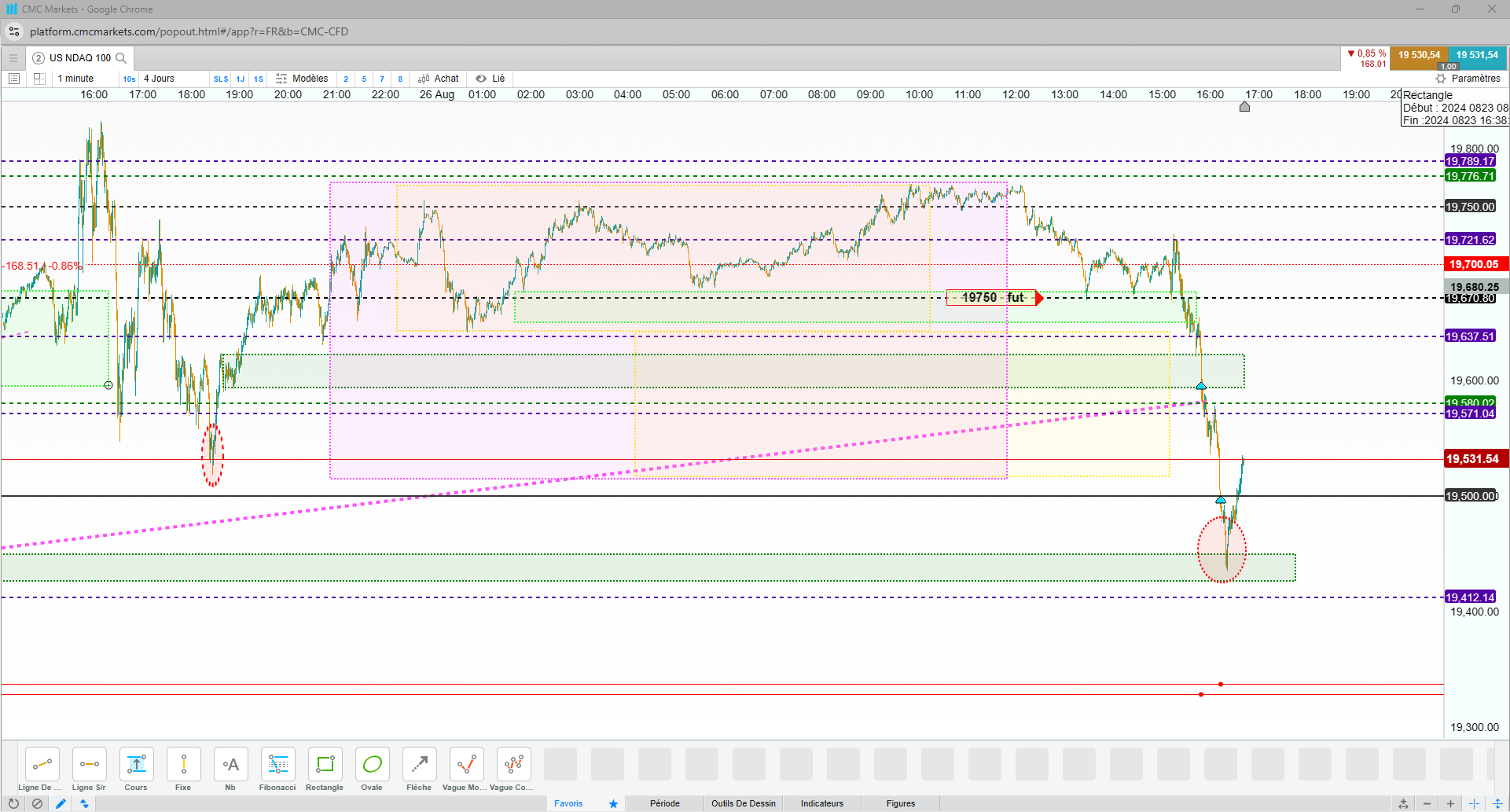1510x812 pixels.
Task: Open the symbol search magnifier
Action: click(121, 58)
